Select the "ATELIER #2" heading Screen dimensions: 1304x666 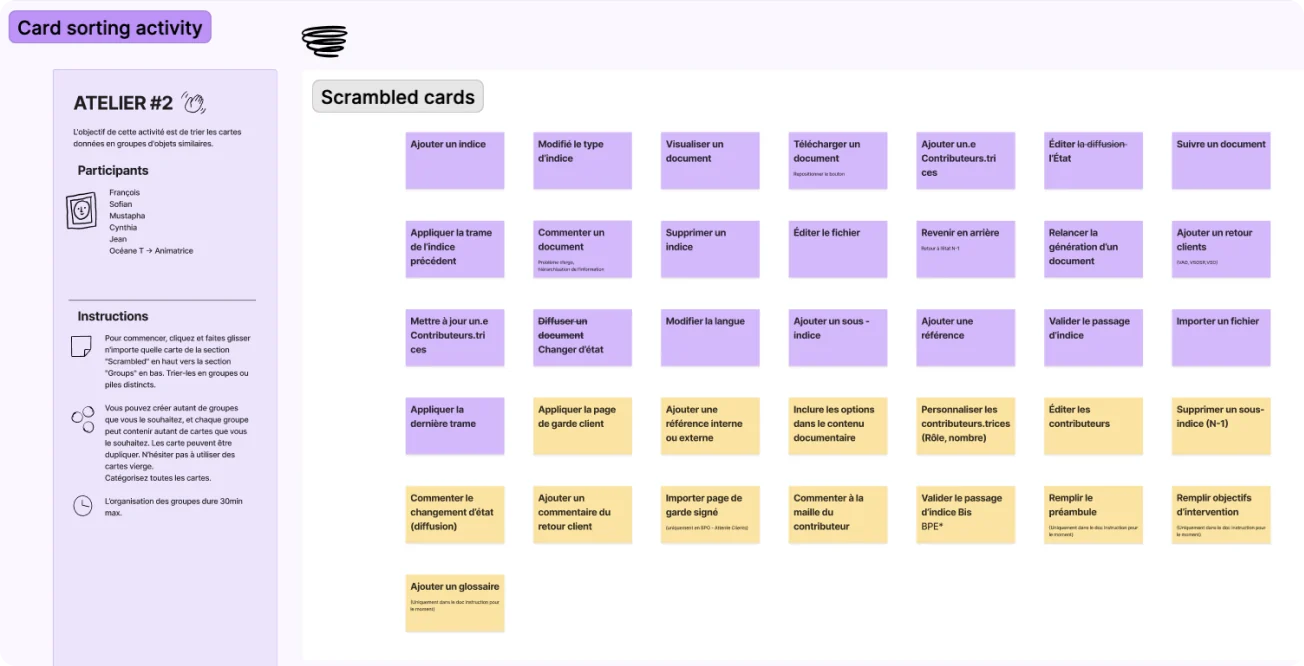pyautogui.click(x=123, y=103)
